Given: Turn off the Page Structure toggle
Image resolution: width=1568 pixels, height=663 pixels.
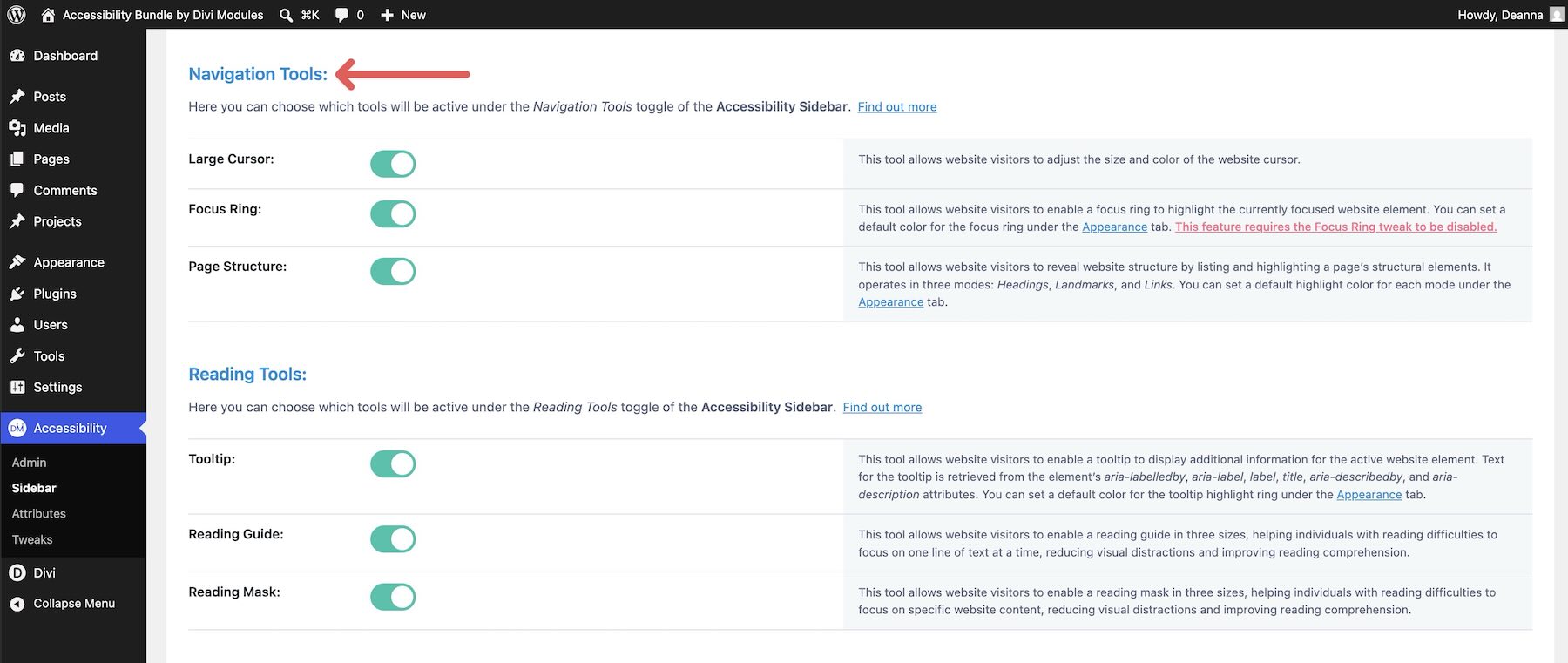Looking at the screenshot, I should pyautogui.click(x=393, y=271).
